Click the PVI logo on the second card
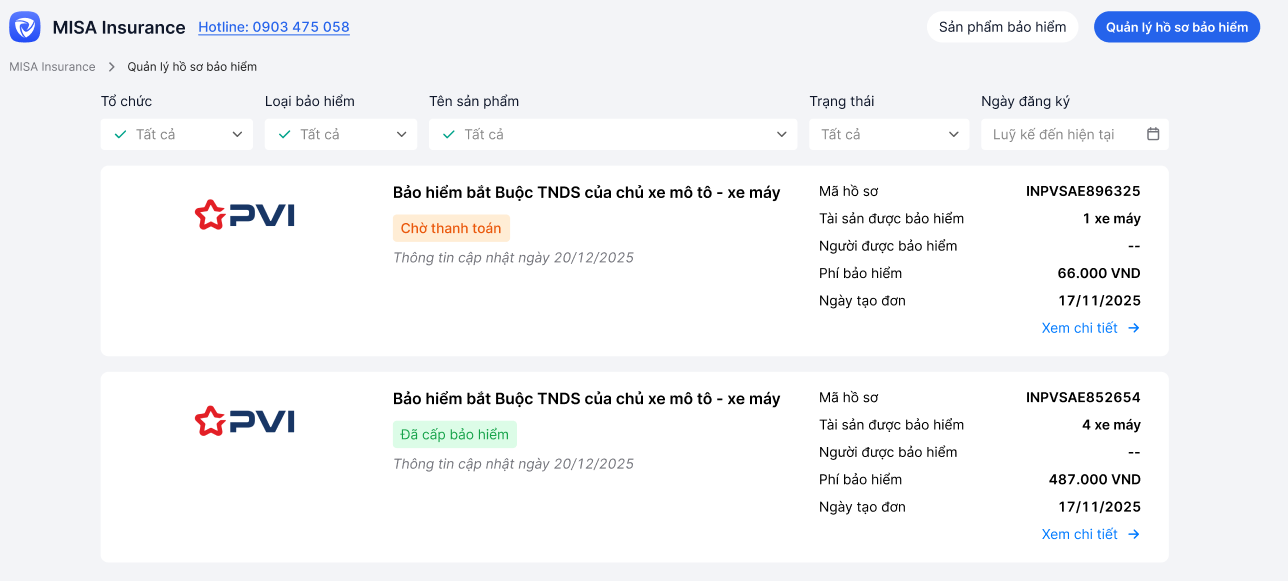 coord(244,420)
